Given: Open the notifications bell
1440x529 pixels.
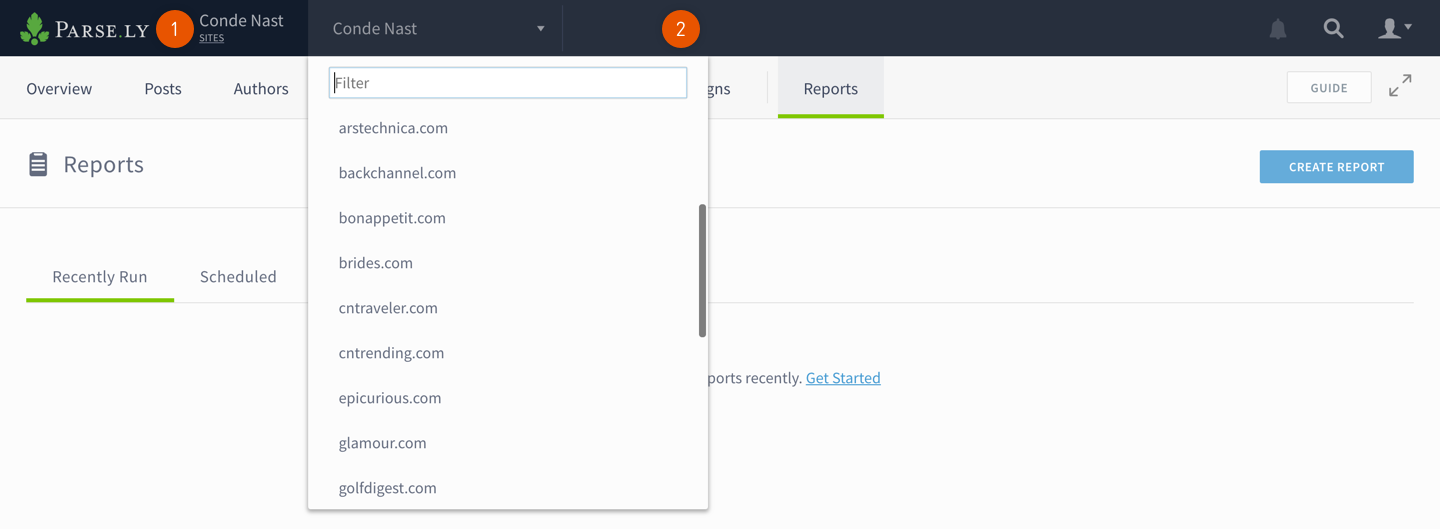Looking at the screenshot, I should tap(1278, 29).
